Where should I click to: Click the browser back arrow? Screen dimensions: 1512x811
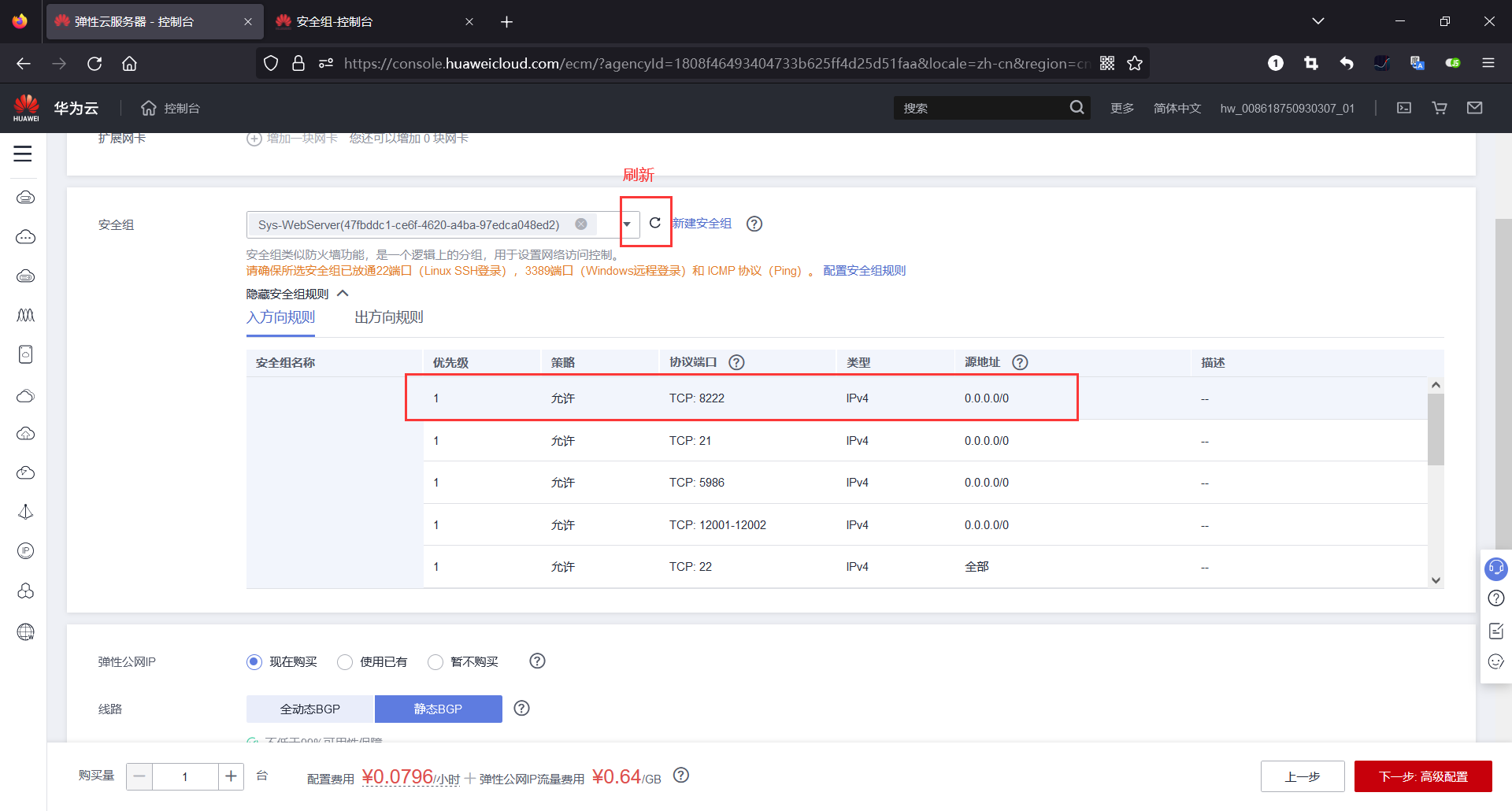(x=24, y=64)
